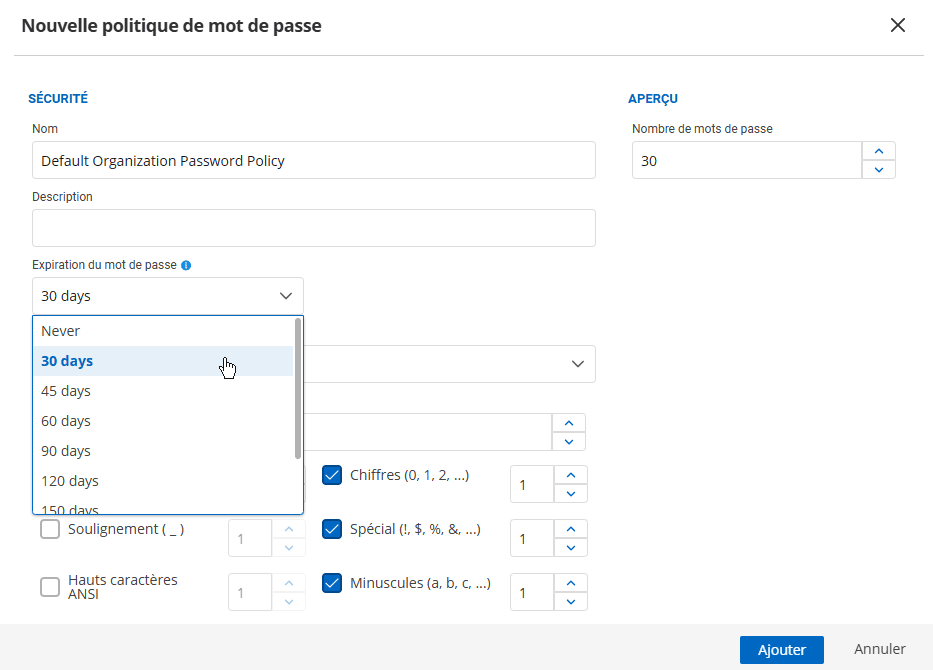Click the up arrow on the Souligement counter
Screen dimensions: 933x670
pyautogui.click(x=290, y=527)
